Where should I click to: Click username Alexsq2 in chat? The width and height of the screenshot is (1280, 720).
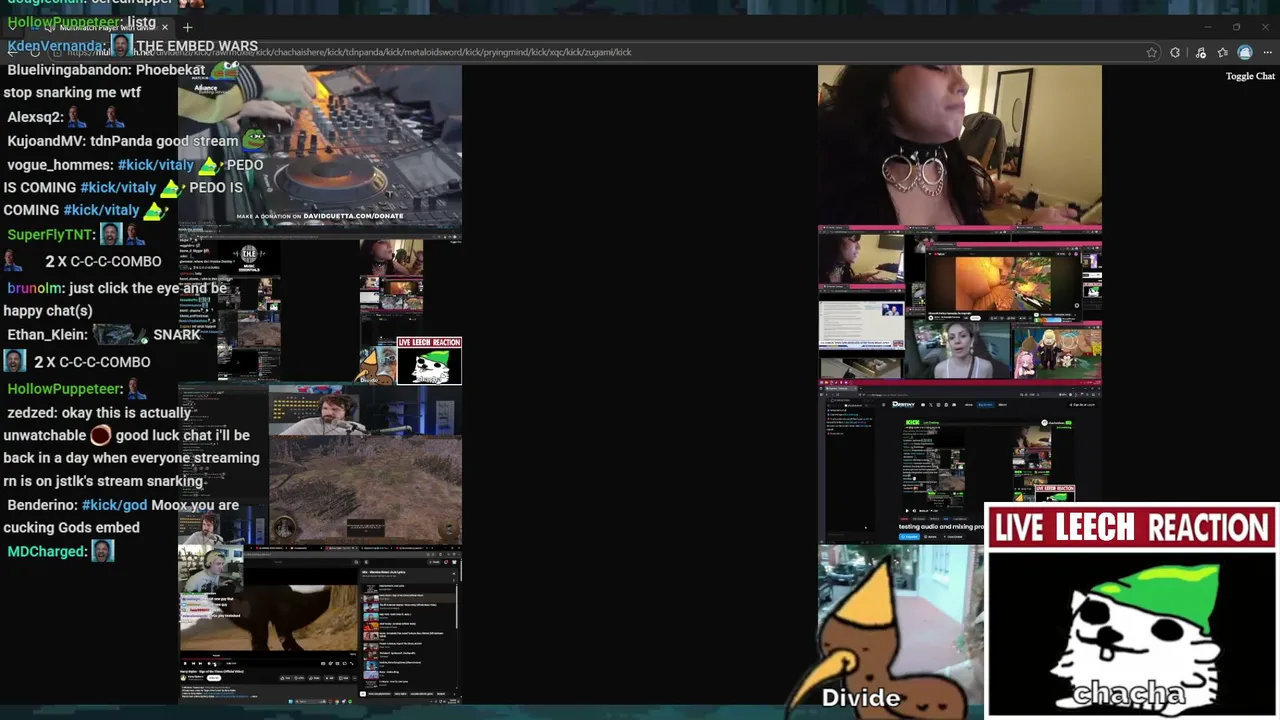(33, 117)
